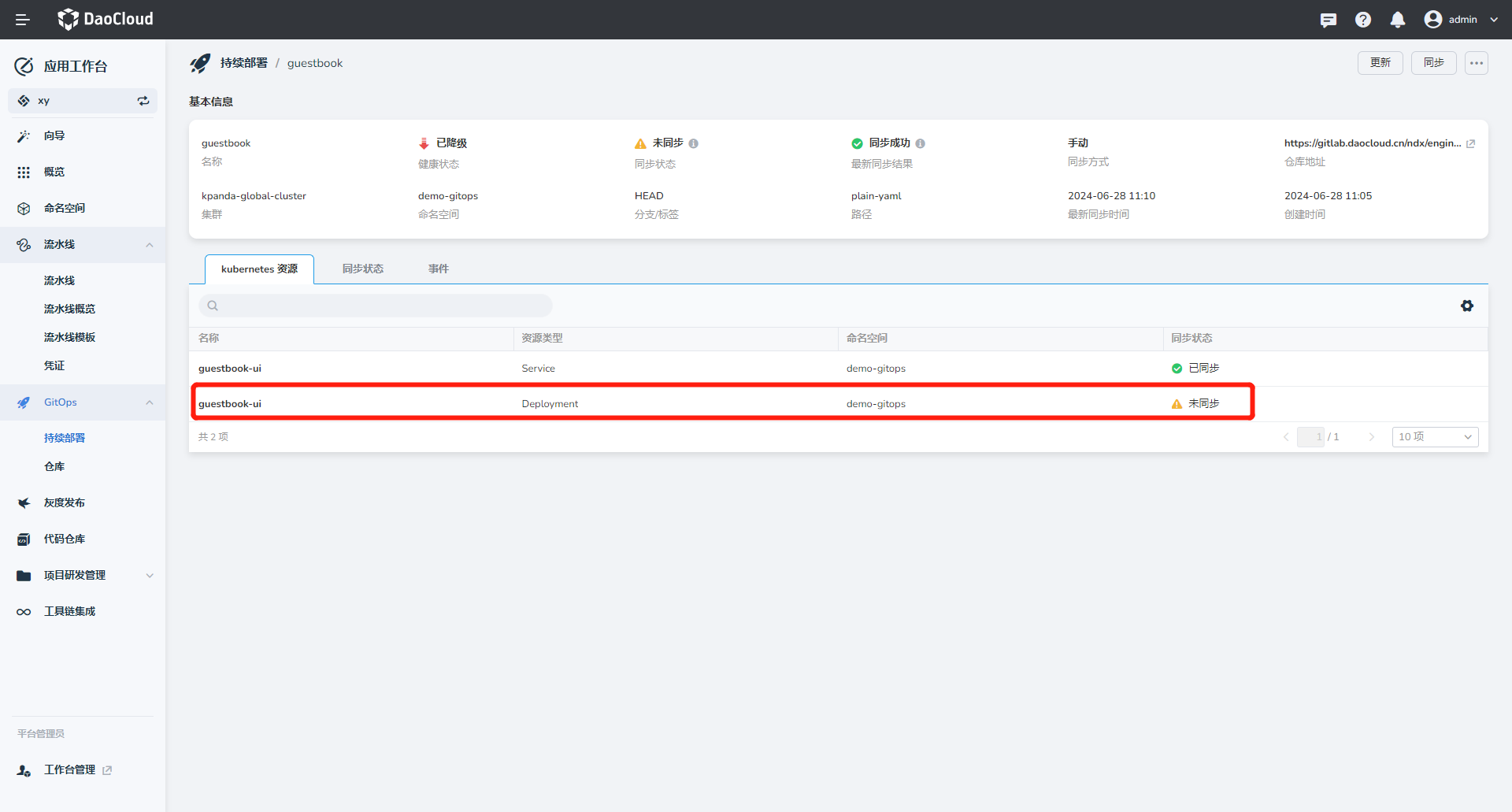Open the 10 项 page size dropdown
This screenshot has width=1512, height=812.
click(x=1435, y=437)
